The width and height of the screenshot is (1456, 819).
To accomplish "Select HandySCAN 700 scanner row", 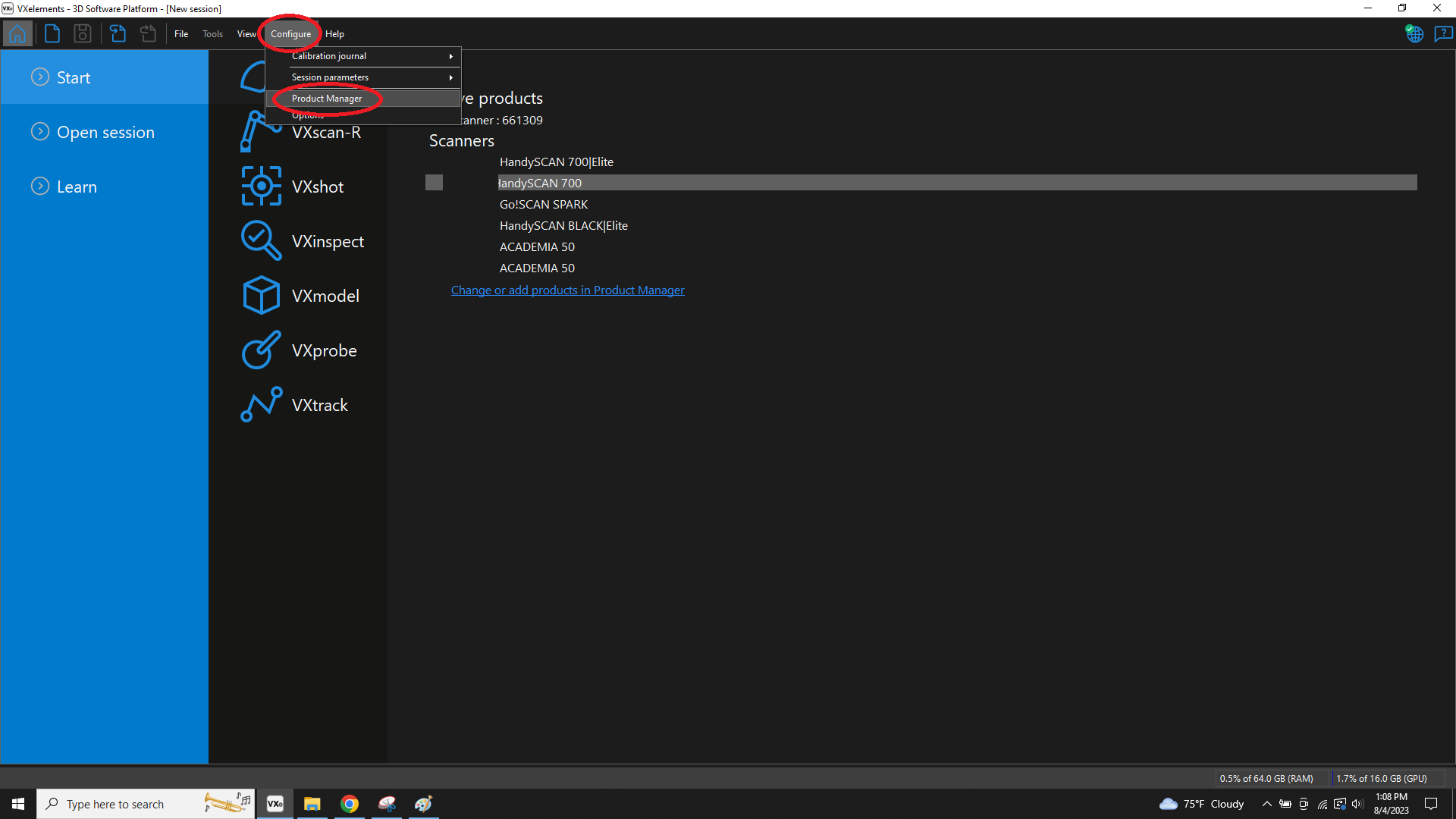I will 957,183.
